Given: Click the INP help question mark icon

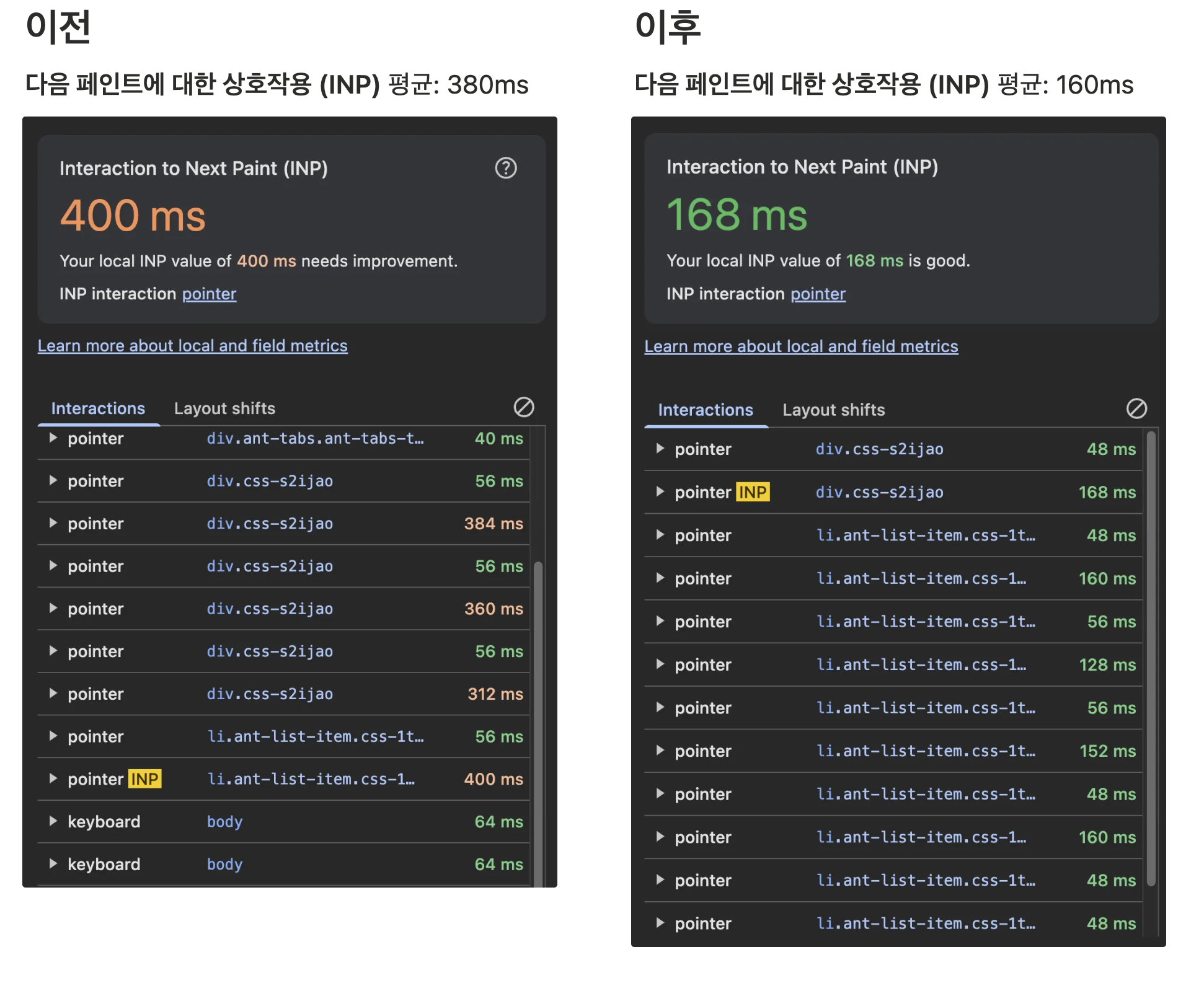Looking at the screenshot, I should 505,168.
